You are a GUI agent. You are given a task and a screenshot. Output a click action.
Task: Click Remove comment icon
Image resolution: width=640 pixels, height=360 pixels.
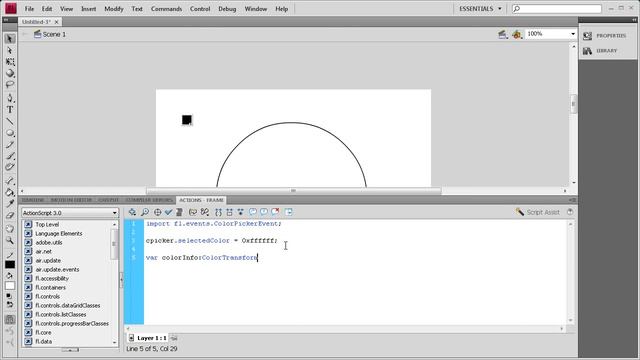tap(276, 212)
